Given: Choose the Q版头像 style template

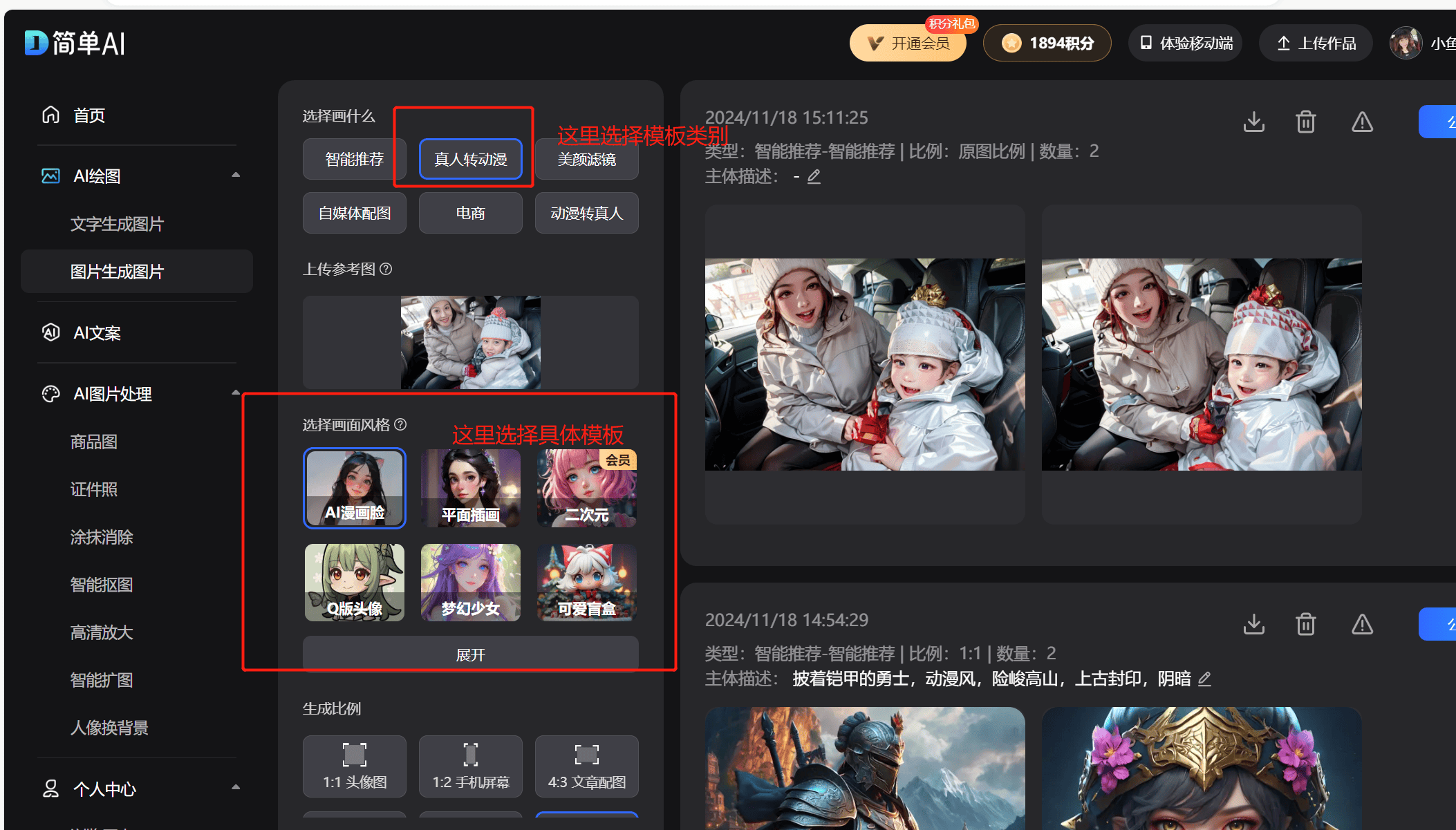Looking at the screenshot, I should point(355,582).
